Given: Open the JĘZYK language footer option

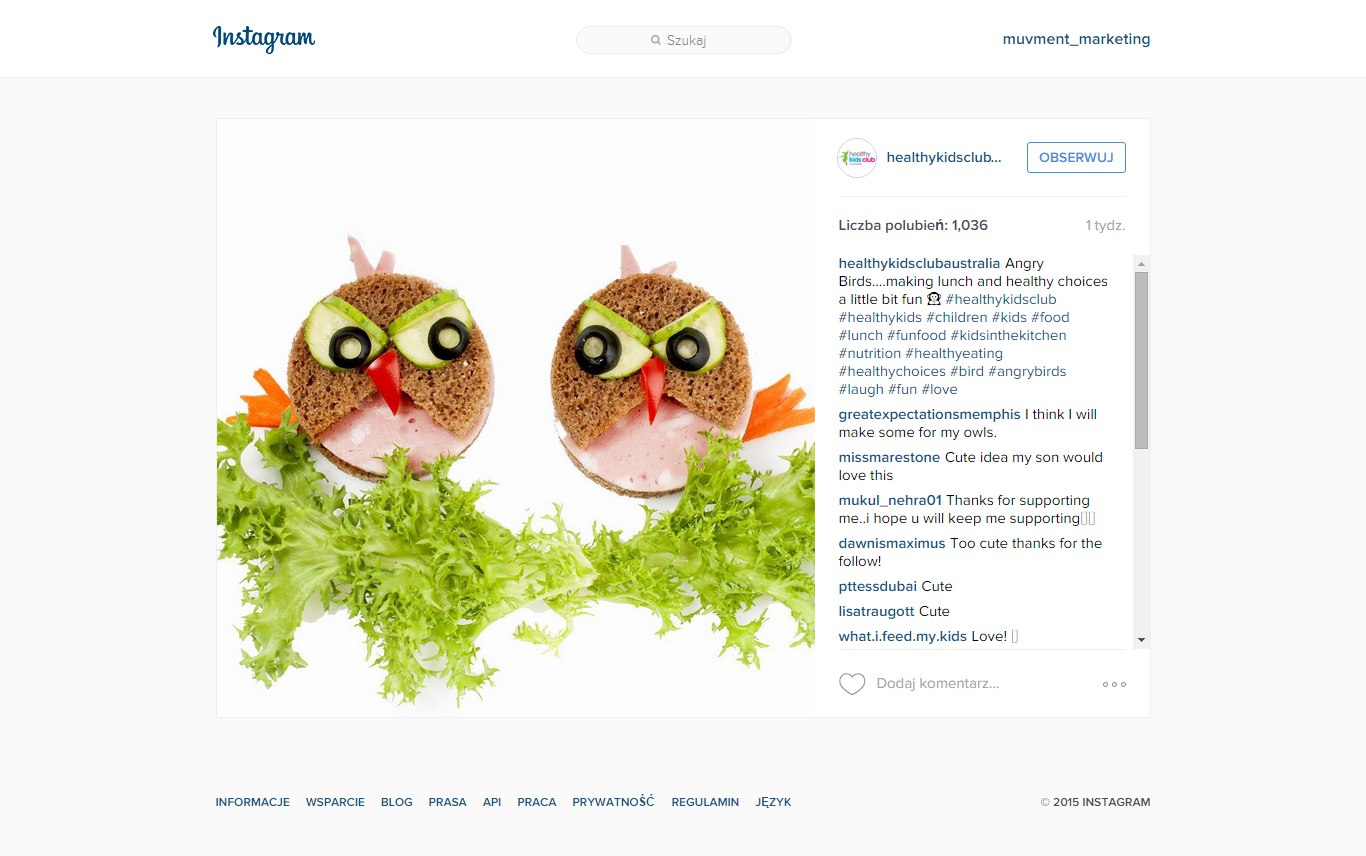Looking at the screenshot, I should 773,802.
